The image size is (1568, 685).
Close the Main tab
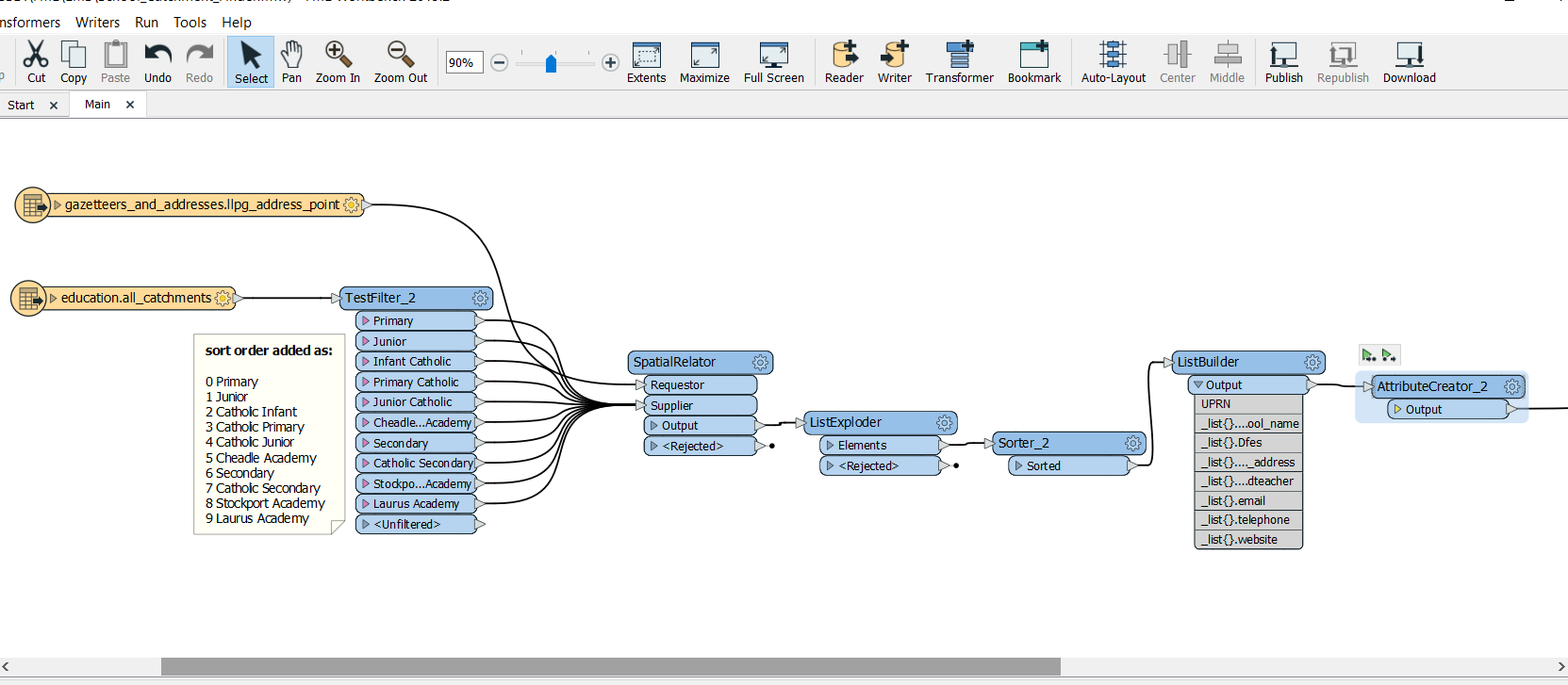(130, 105)
